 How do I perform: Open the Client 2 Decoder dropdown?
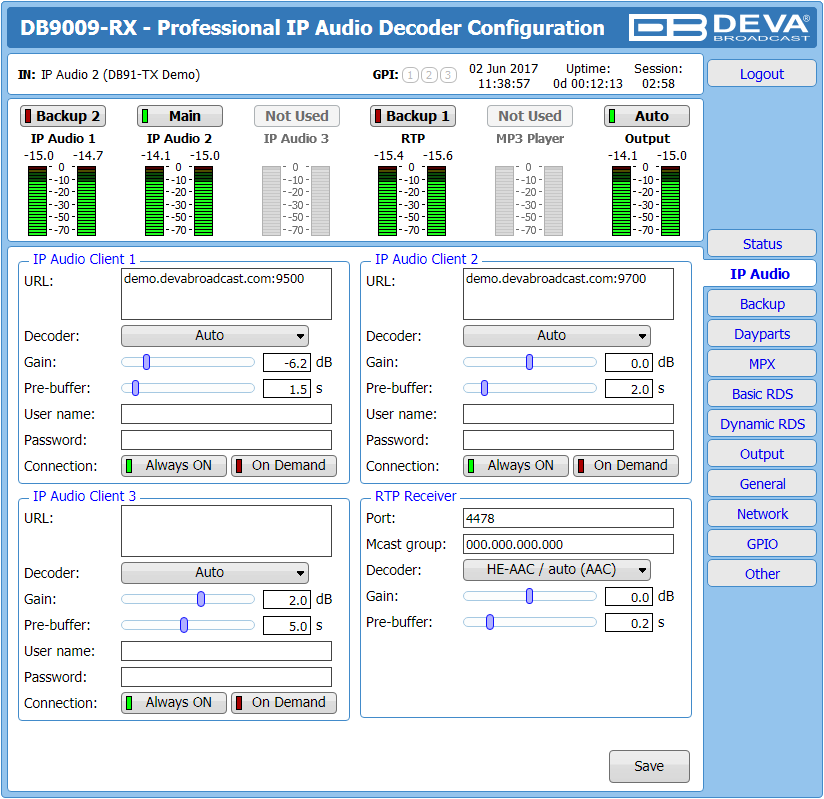557,336
